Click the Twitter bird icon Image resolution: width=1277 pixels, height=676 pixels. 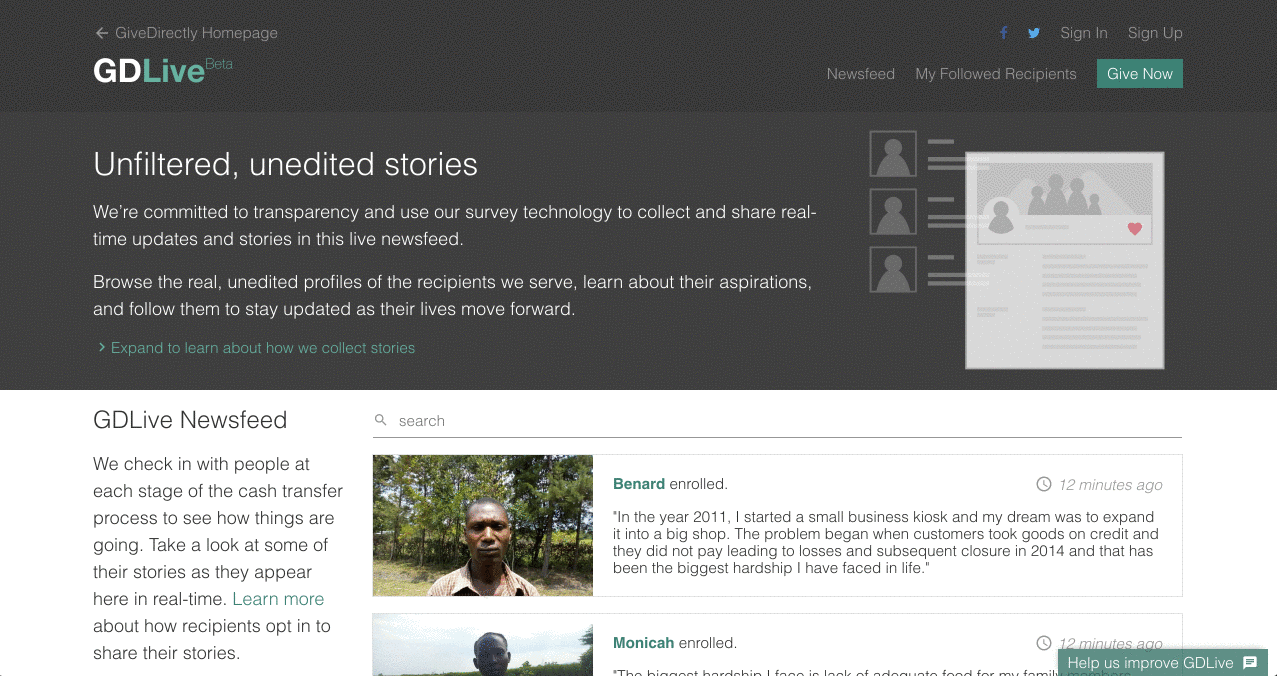tap(1034, 33)
